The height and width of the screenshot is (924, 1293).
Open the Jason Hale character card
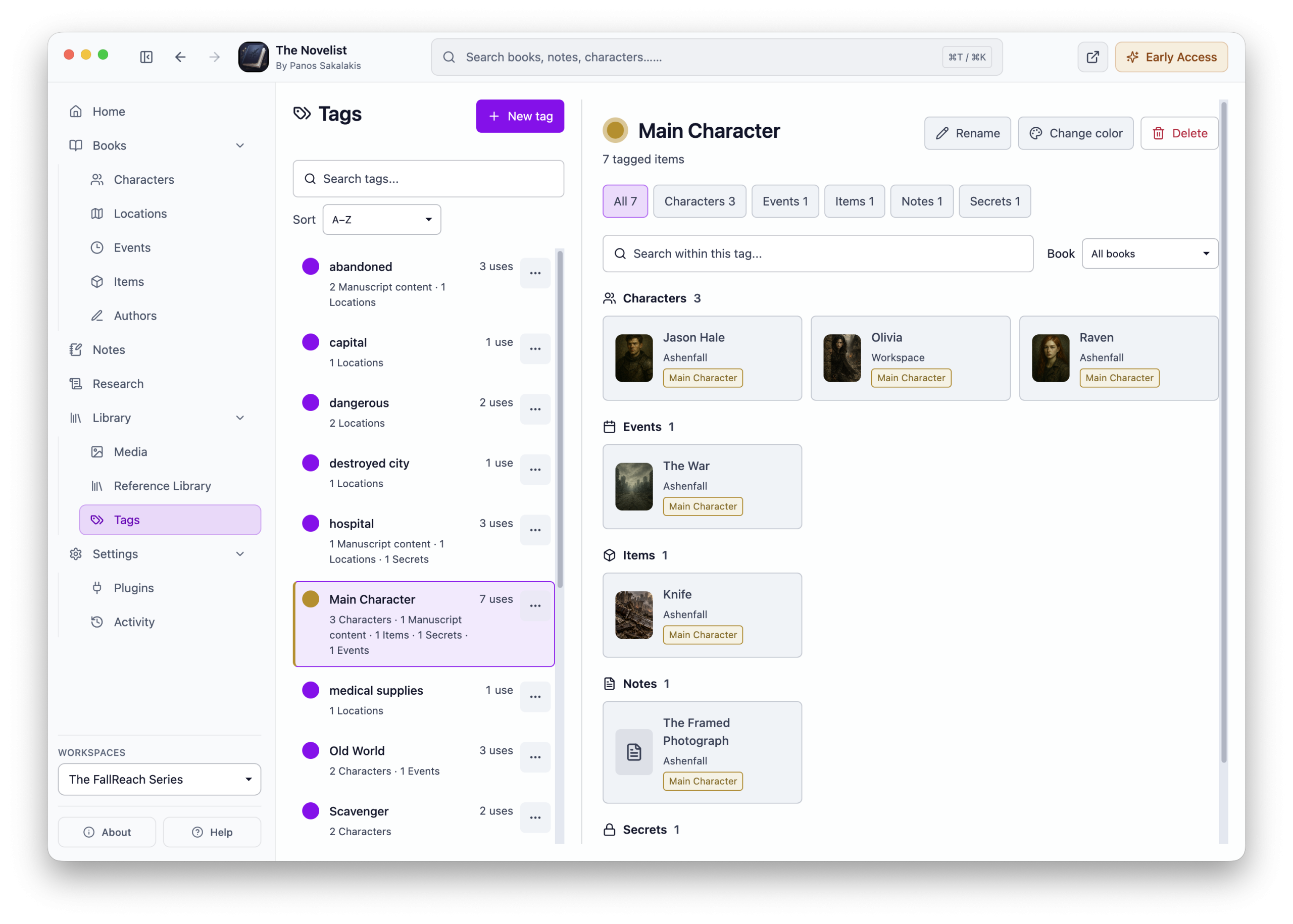tap(702, 358)
